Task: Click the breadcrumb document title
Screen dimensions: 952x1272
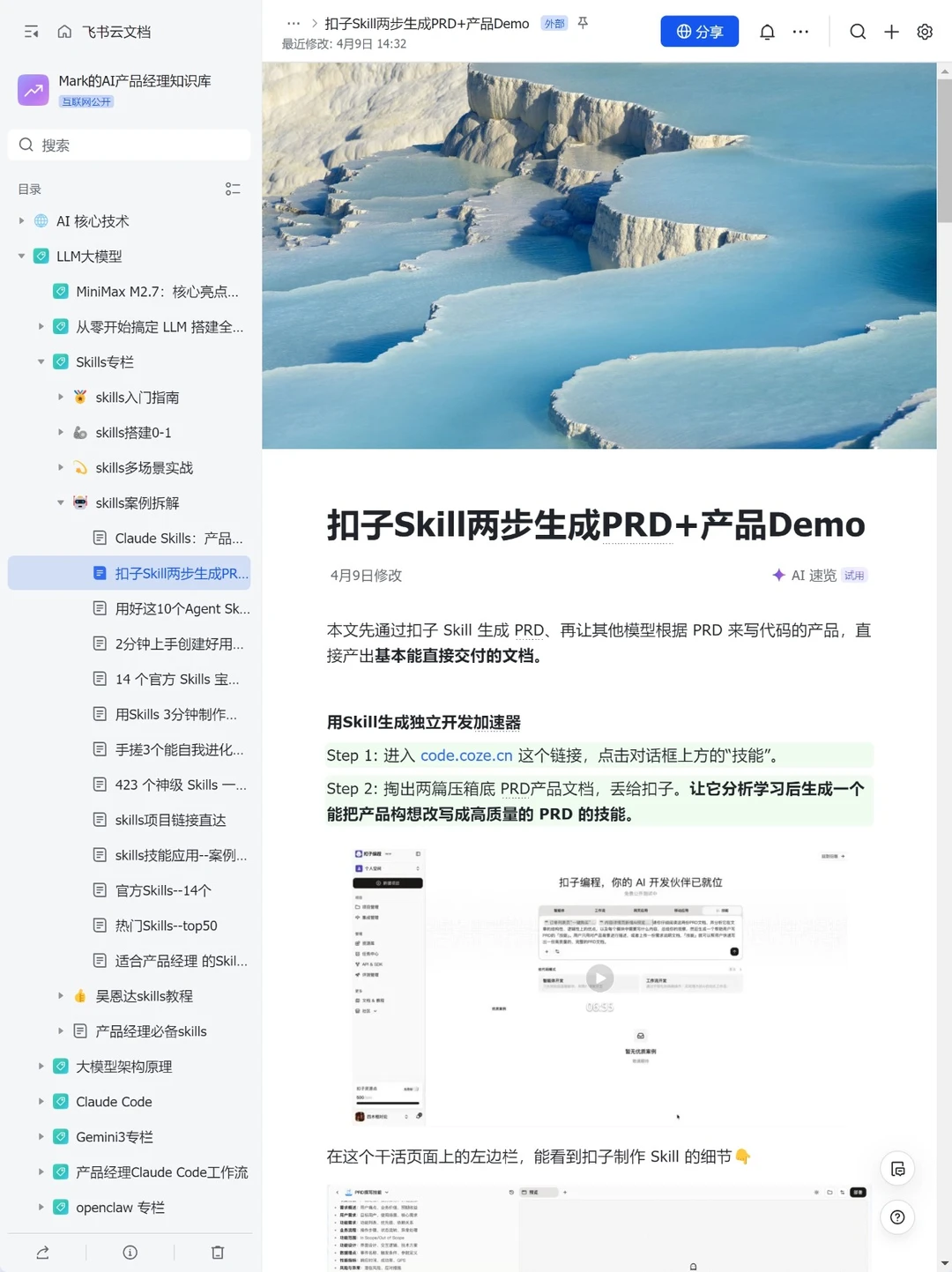Action: pos(427,24)
